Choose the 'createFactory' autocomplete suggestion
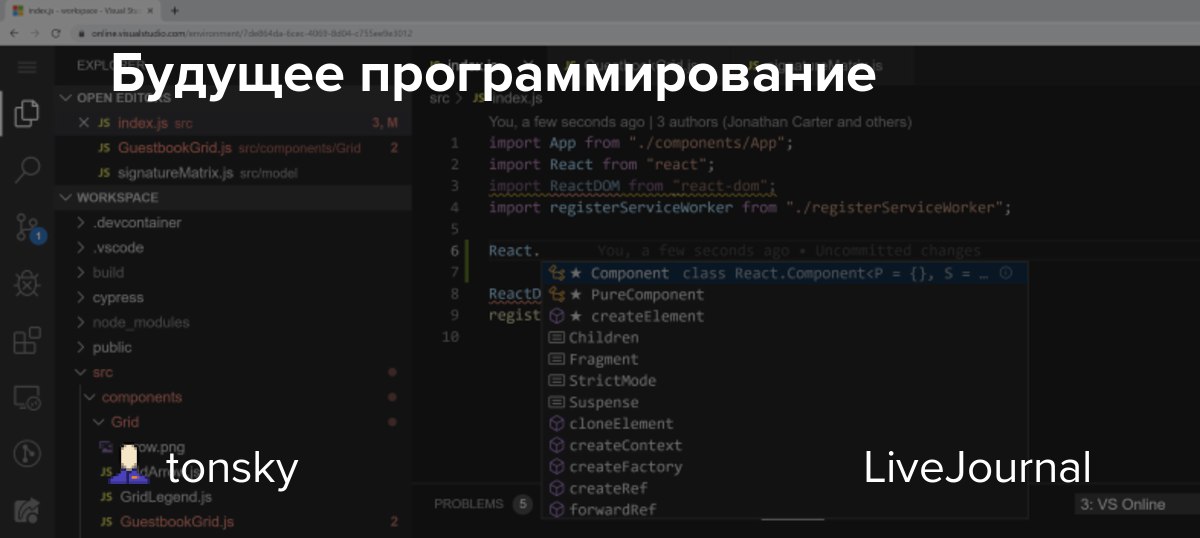The width and height of the screenshot is (1200, 538). click(x=784, y=466)
